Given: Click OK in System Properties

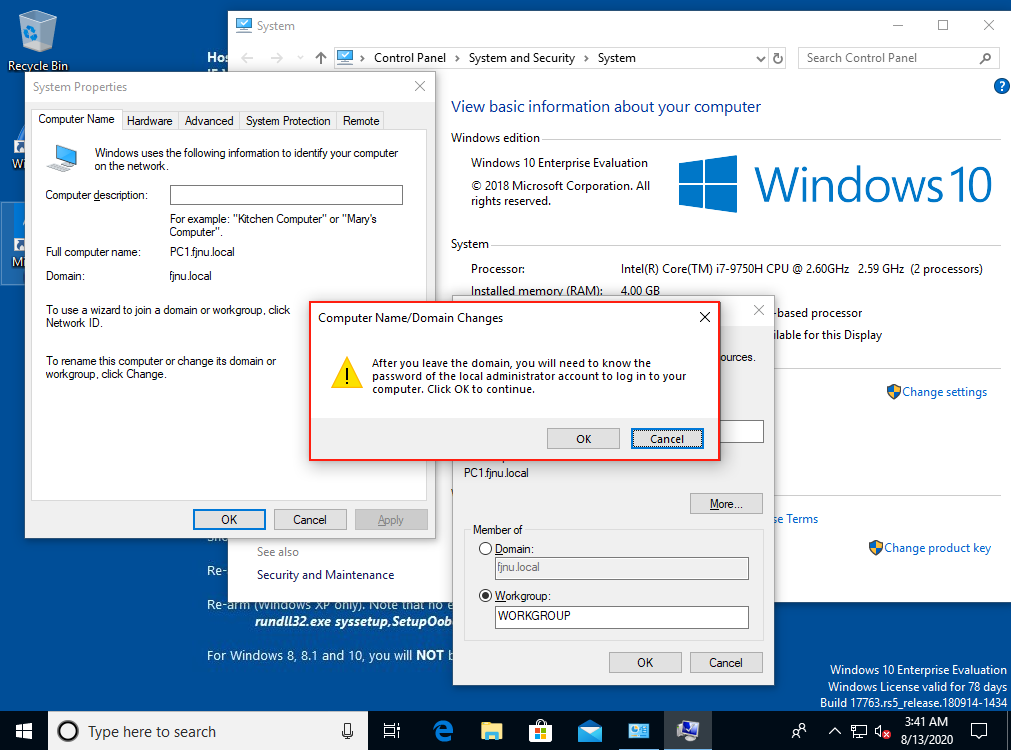Looking at the screenshot, I should tap(229, 520).
